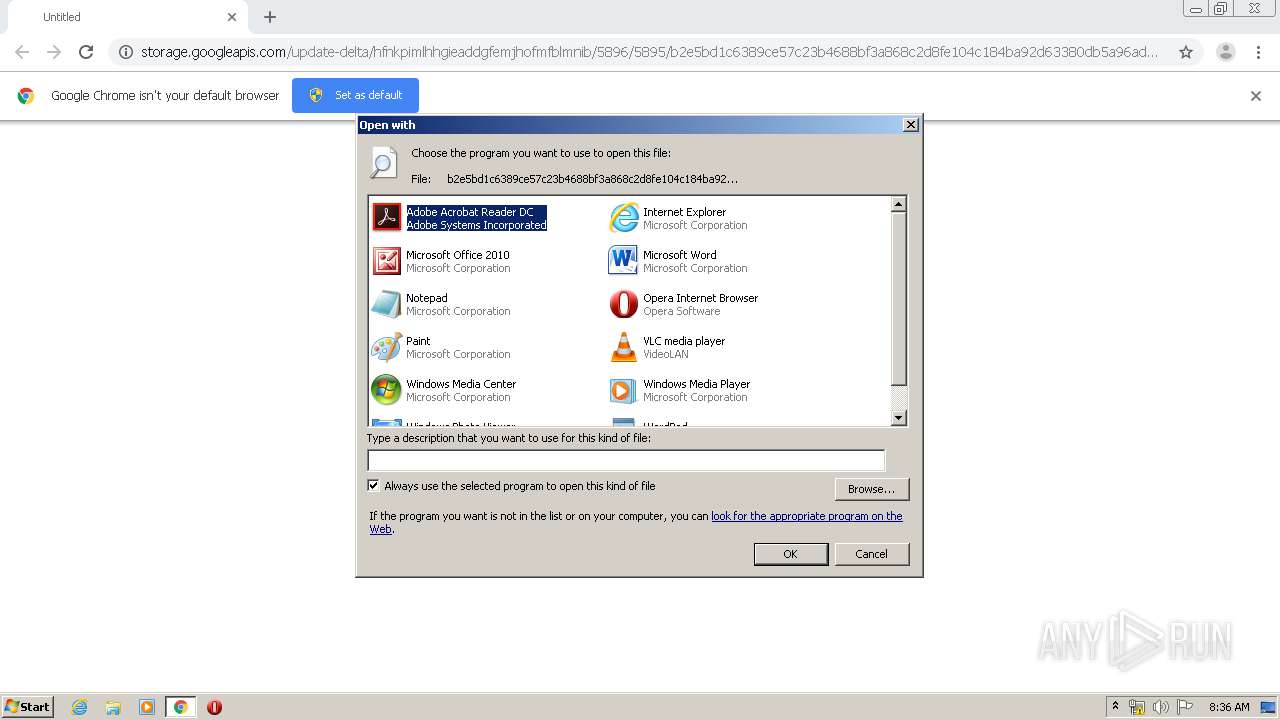This screenshot has width=1280, height=720.
Task: Choose the Notepad program icon
Action: click(386, 304)
